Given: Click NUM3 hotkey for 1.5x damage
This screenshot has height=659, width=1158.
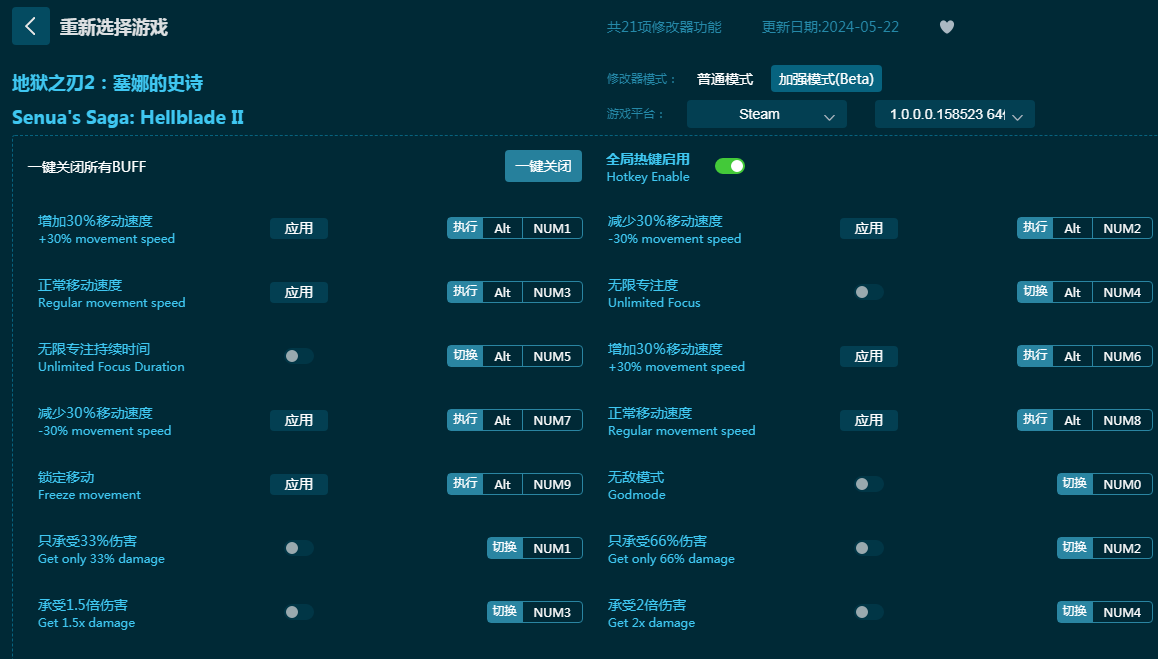Looking at the screenshot, I should (x=535, y=612).
